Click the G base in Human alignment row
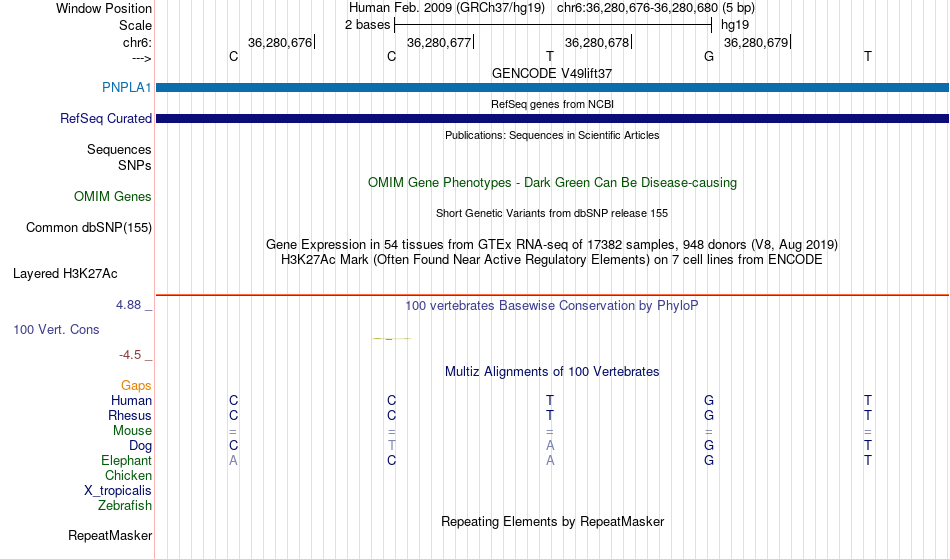This screenshot has width=950, height=559. (709, 400)
